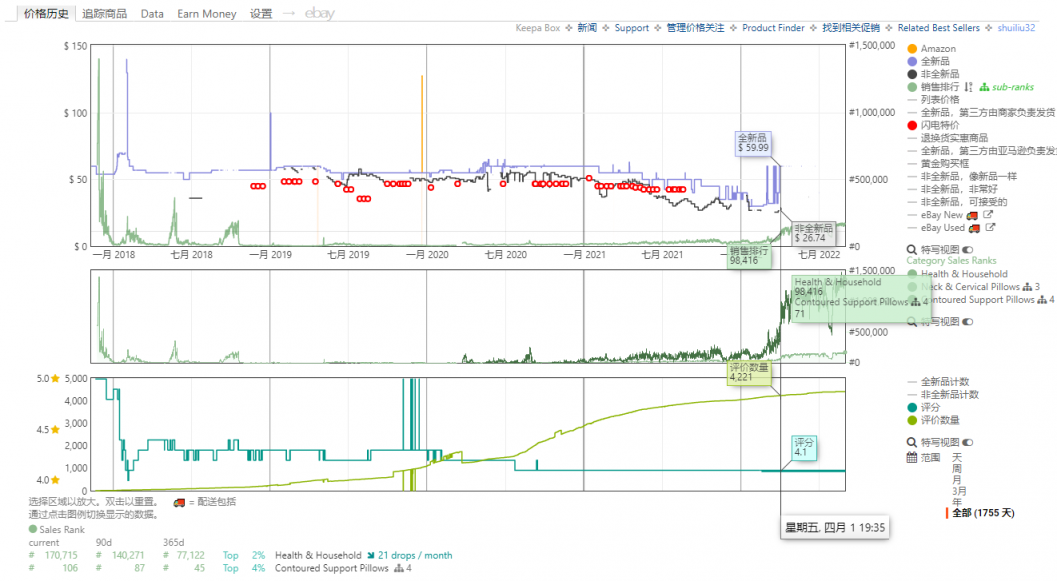
Task: Toggle Health & Household rank series
Action: pos(958,274)
